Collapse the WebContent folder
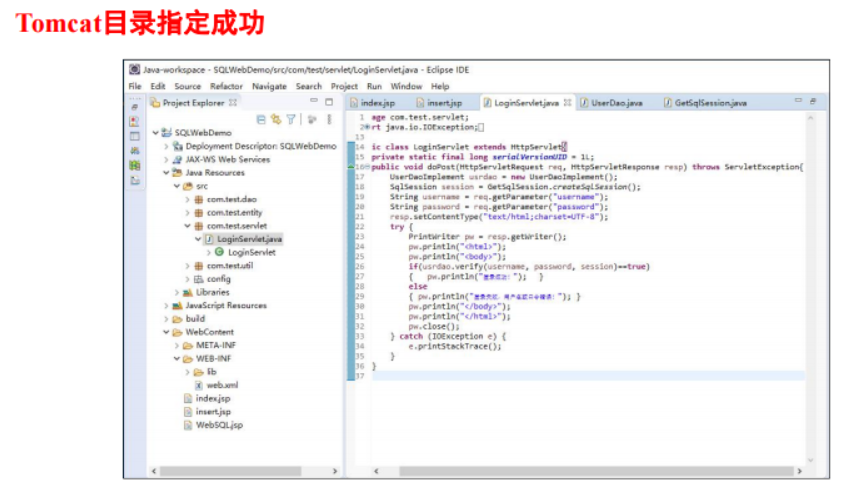This screenshot has width=841, height=486. [x=166, y=332]
